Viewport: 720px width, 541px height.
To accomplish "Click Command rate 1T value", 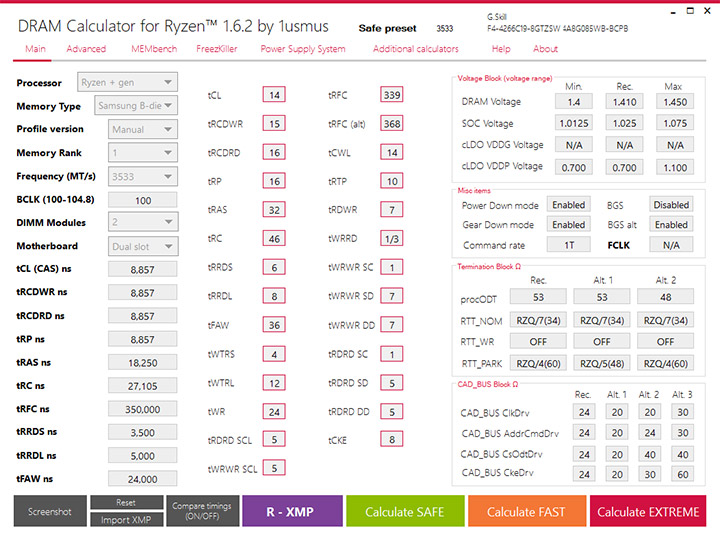I will point(568,245).
